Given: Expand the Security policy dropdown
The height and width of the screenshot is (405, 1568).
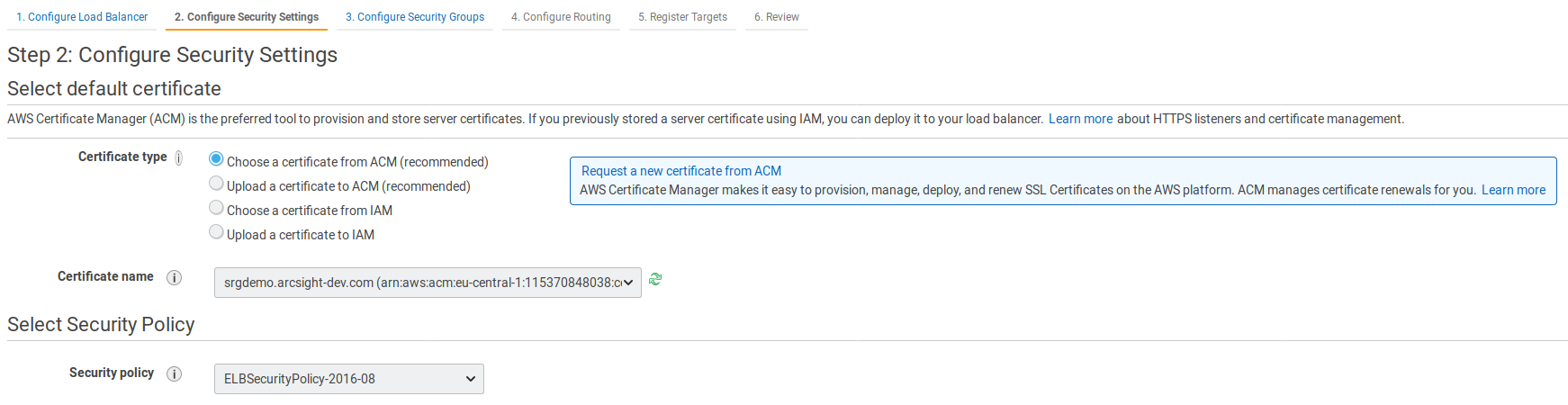Looking at the screenshot, I should pyautogui.click(x=349, y=379).
